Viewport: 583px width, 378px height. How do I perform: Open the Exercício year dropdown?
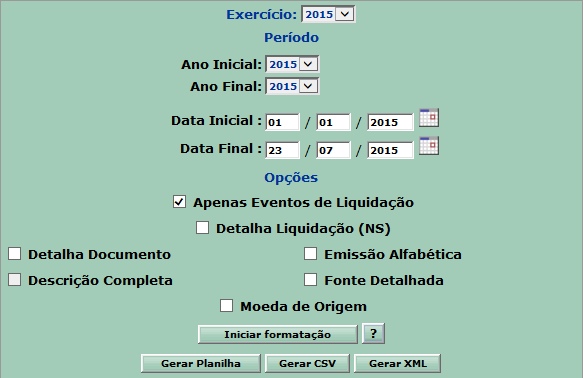328,14
